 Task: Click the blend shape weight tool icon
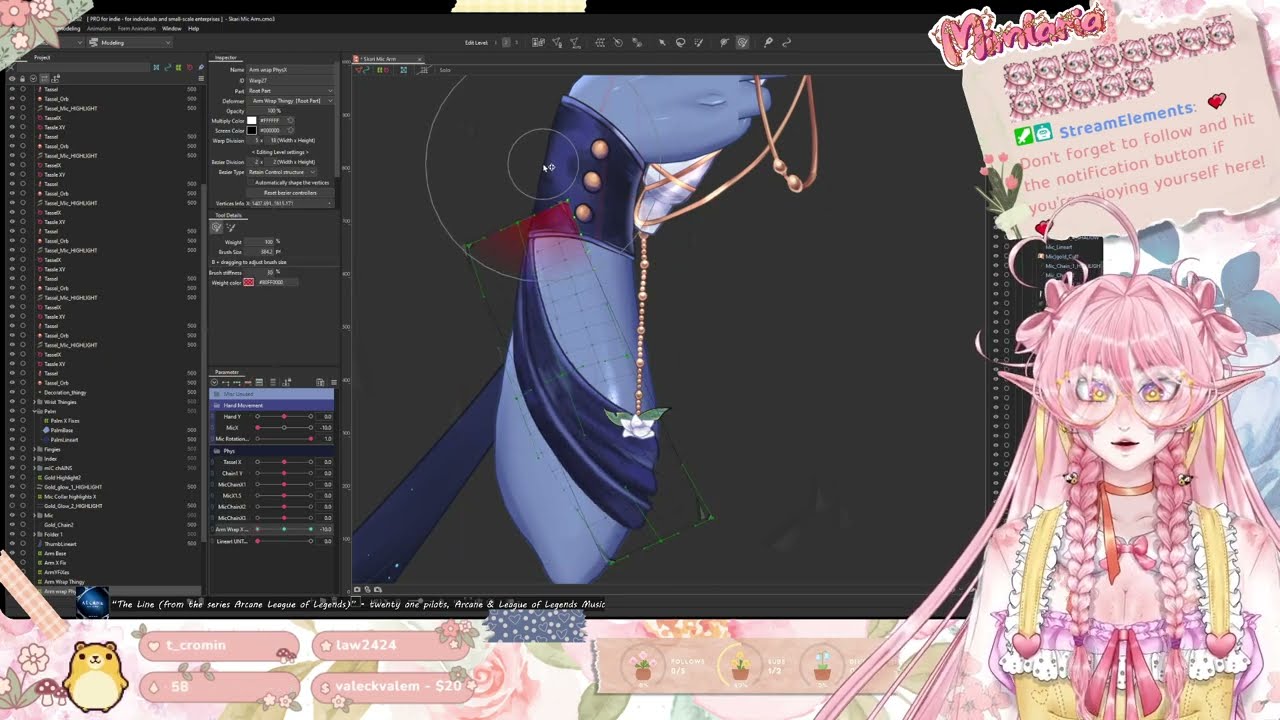click(636, 43)
